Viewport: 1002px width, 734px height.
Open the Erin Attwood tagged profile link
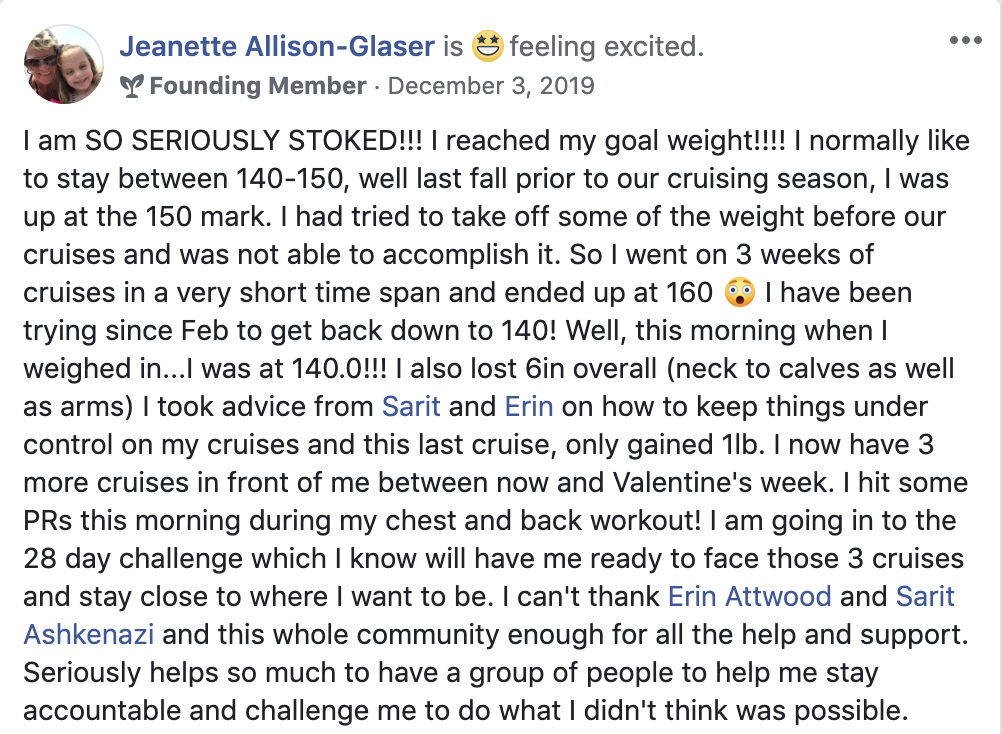[x=750, y=596]
